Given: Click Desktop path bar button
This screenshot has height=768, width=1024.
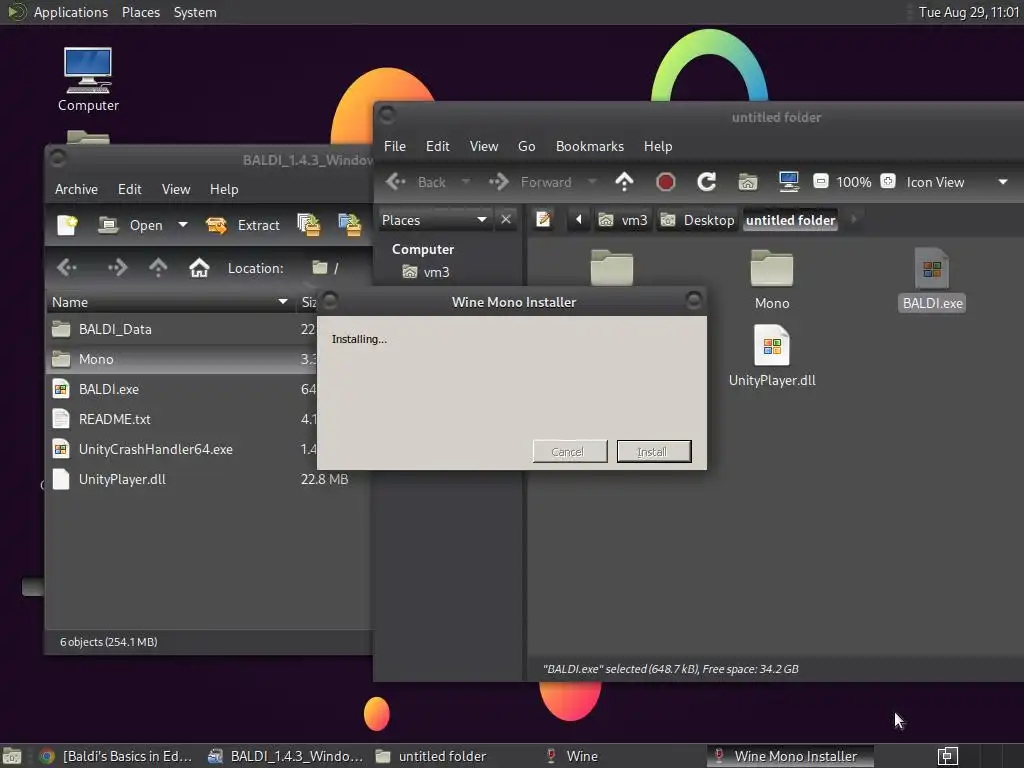Looking at the screenshot, I should [x=697, y=220].
